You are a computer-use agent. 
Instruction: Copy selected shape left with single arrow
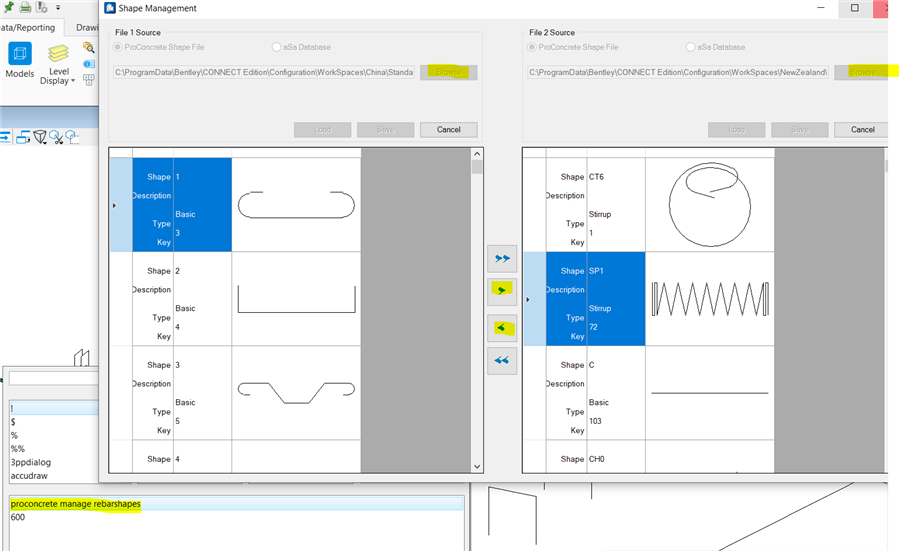point(502,328)
